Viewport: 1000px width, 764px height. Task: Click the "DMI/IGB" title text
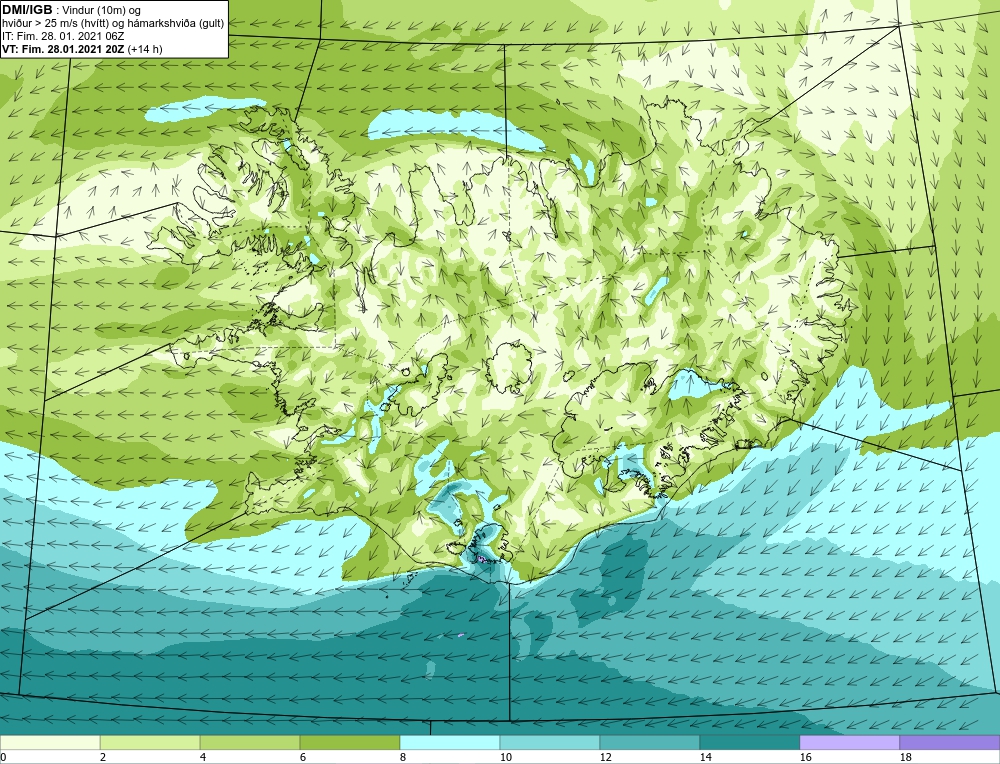point(27,10)
